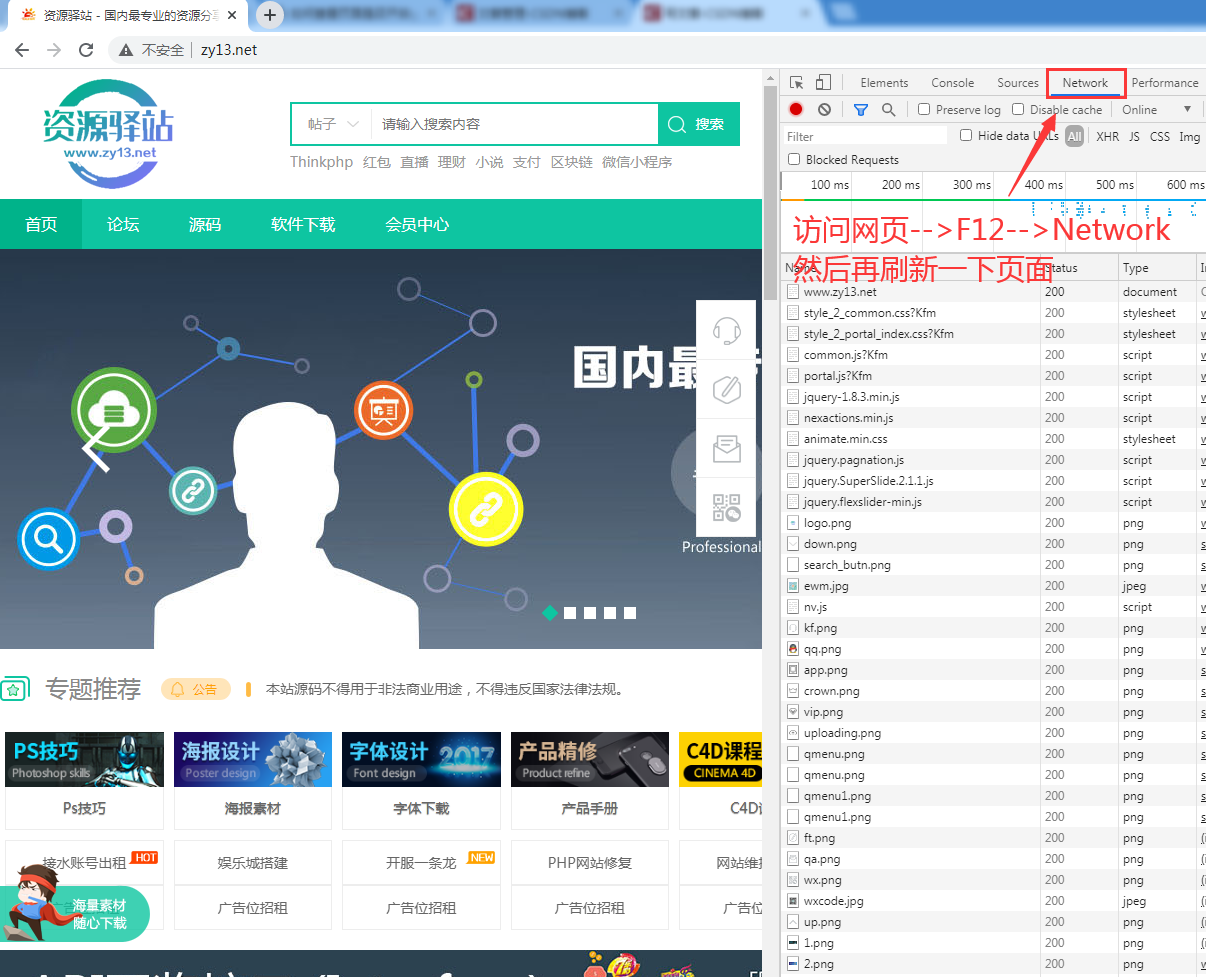Screen dimensions: 1206x977
Task: Clear the network log with the clear icon
Action: (x=824, y=110)
